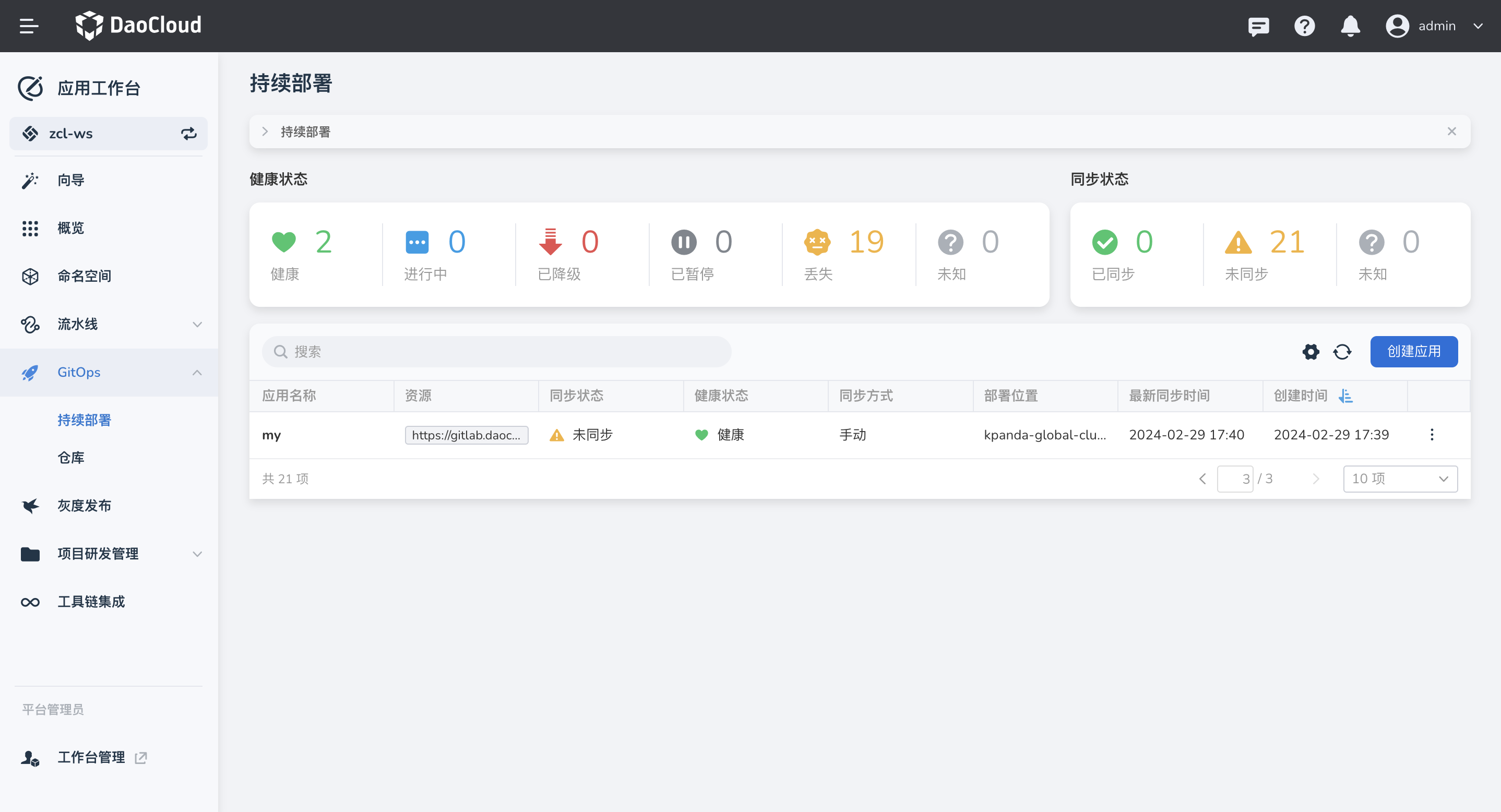
Task: Refresh the application list
Action: point(1342,351)
